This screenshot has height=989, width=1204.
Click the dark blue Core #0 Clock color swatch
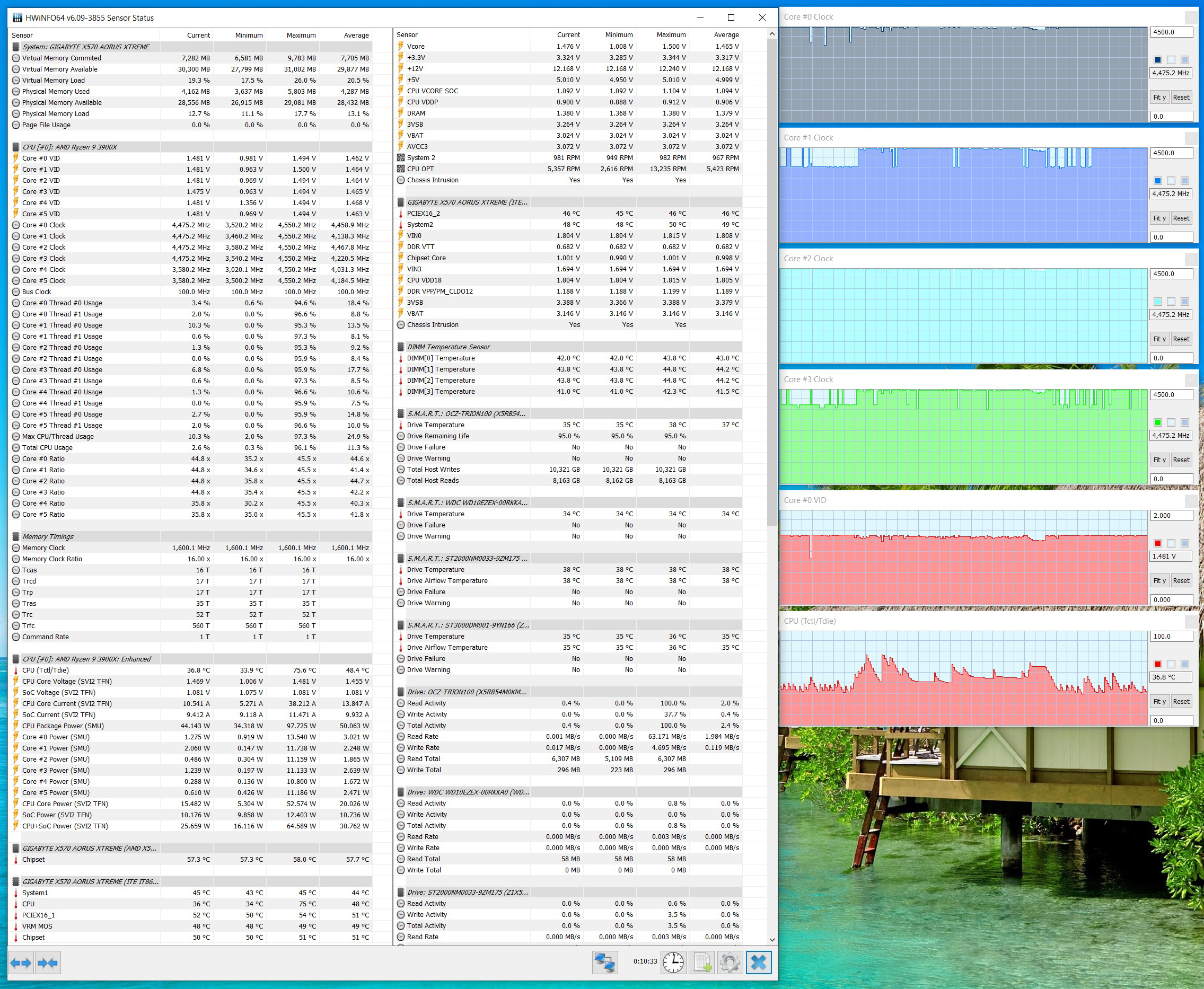click(x=1157, y=60)
